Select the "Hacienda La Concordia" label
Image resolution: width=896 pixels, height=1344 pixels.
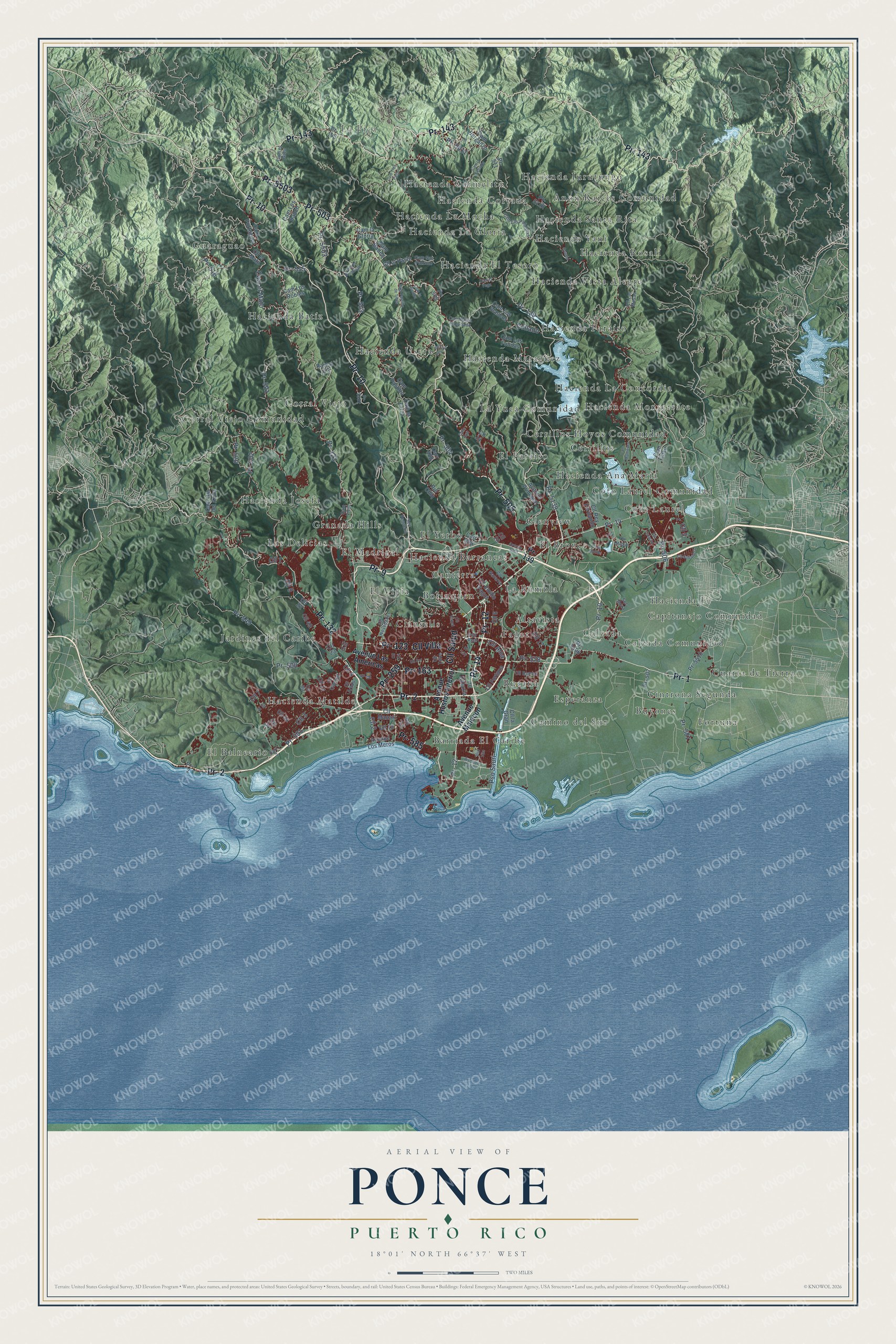613,387
